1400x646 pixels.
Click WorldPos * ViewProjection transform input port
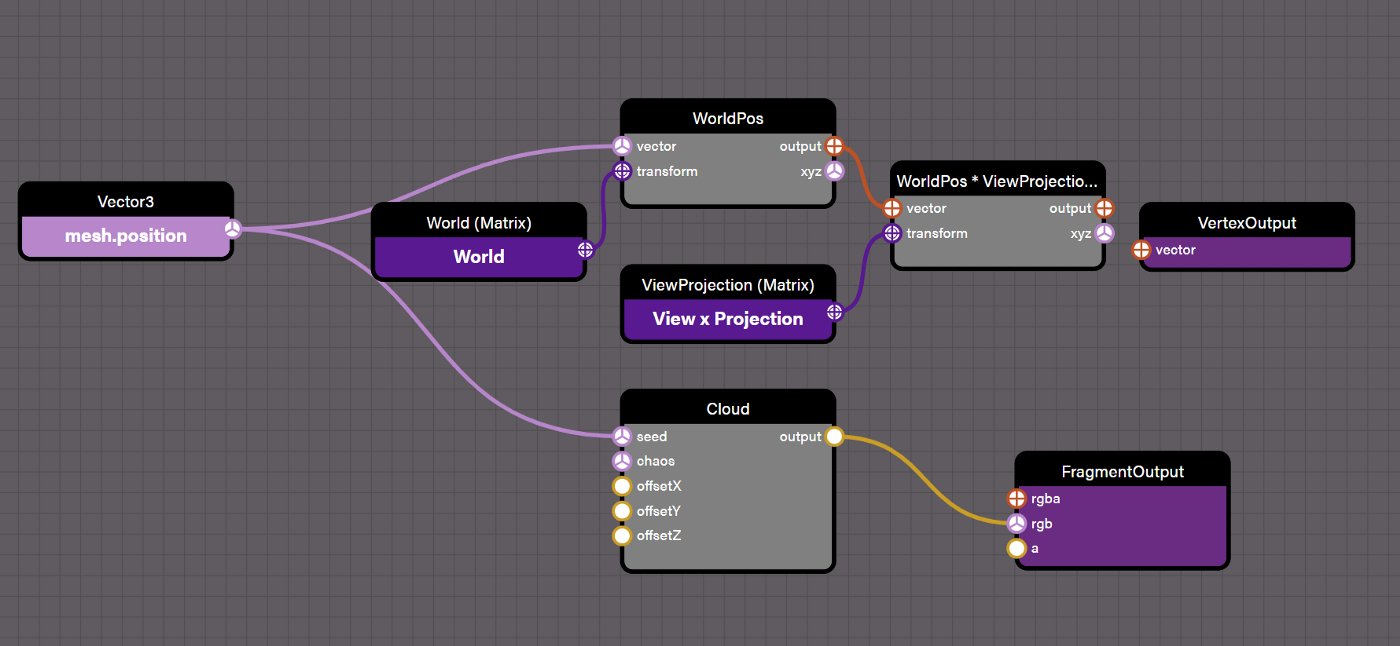coord(891,233)
